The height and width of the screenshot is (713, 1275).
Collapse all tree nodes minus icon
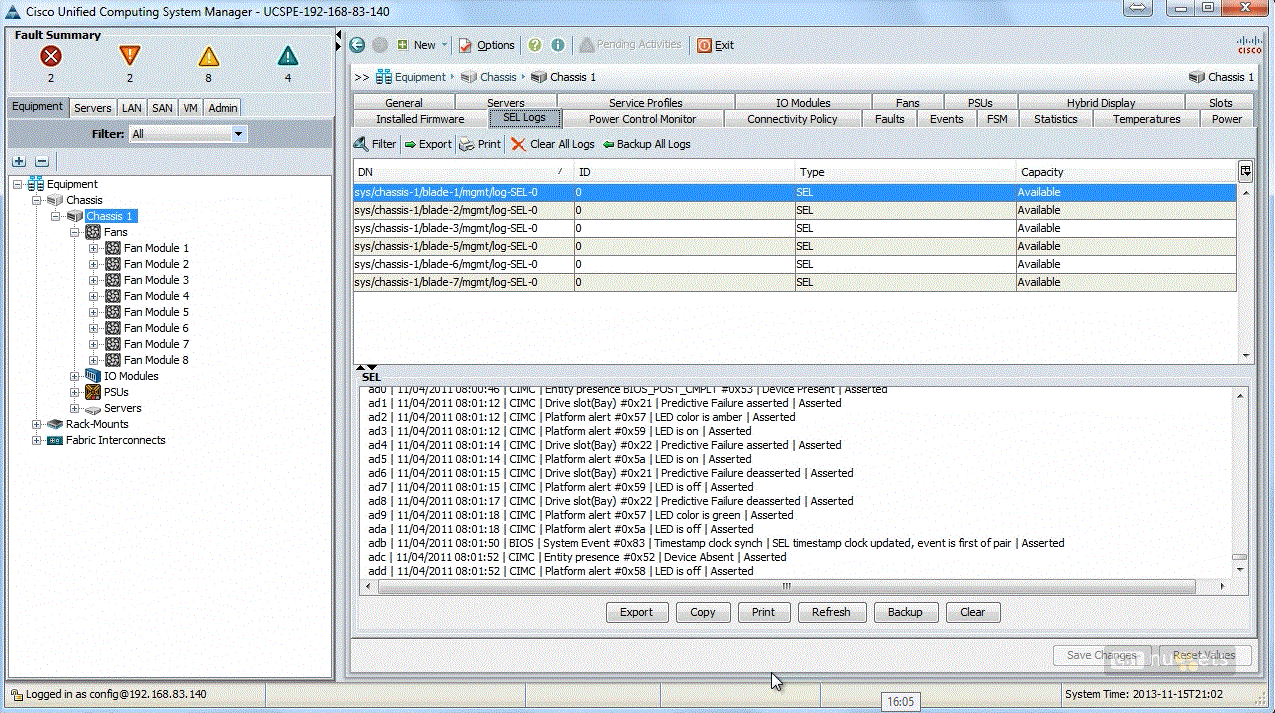[x=42, y=161]
